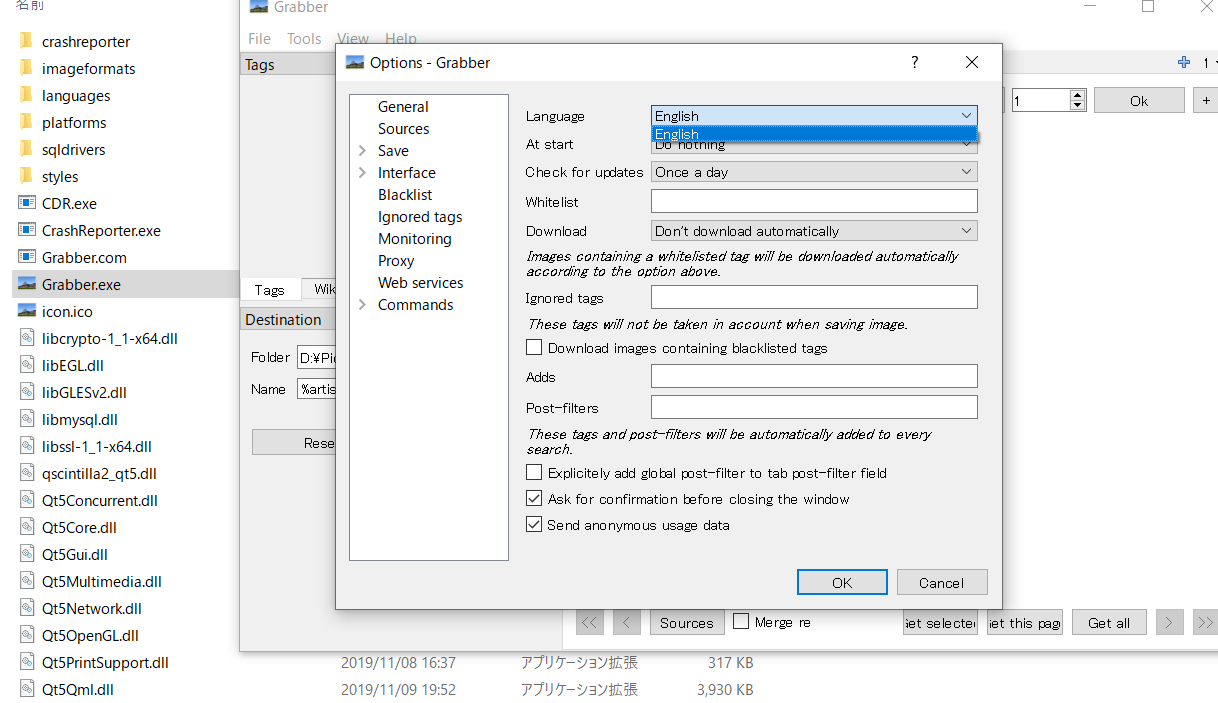
Task: Open the Language combo box
Action: tap(814, 116)
